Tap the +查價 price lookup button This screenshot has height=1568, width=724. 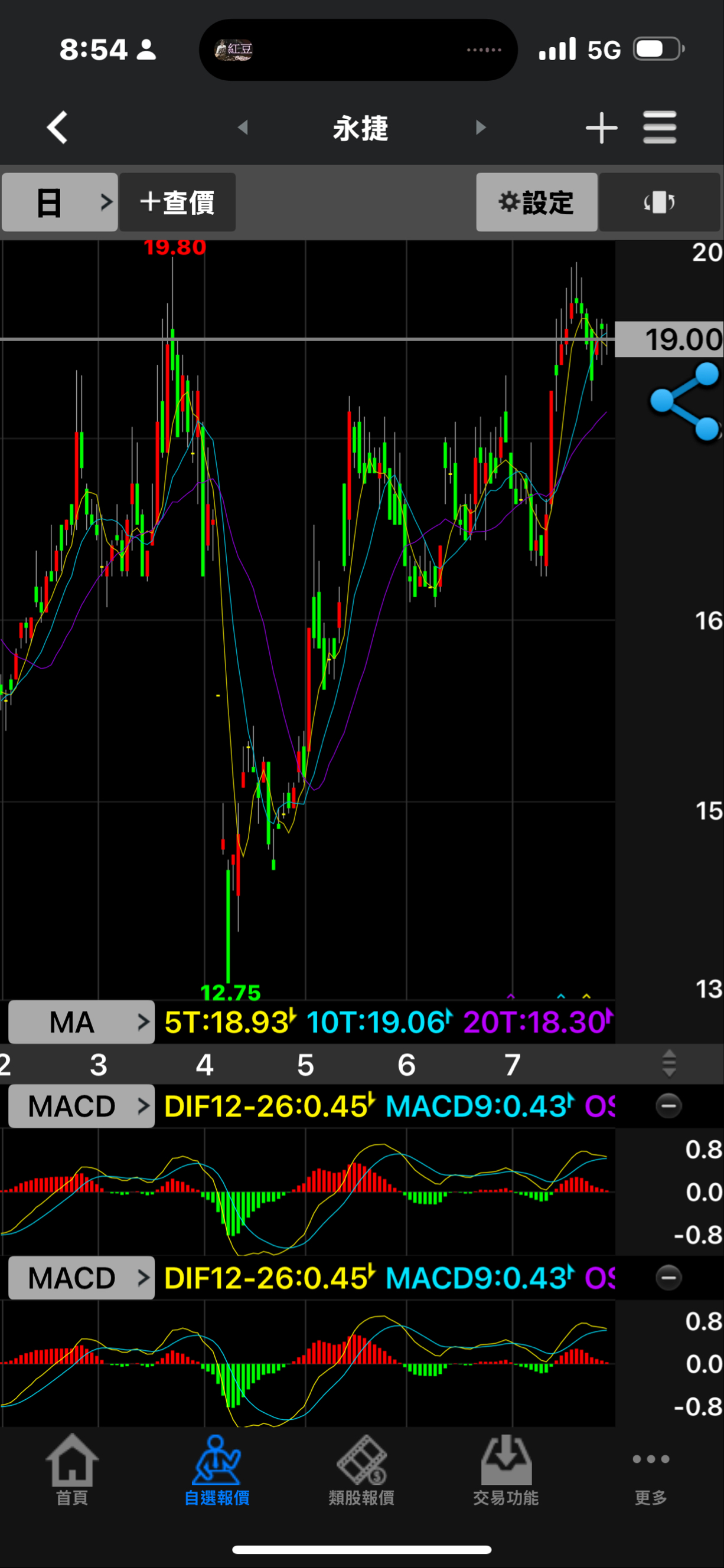(177, 202)
